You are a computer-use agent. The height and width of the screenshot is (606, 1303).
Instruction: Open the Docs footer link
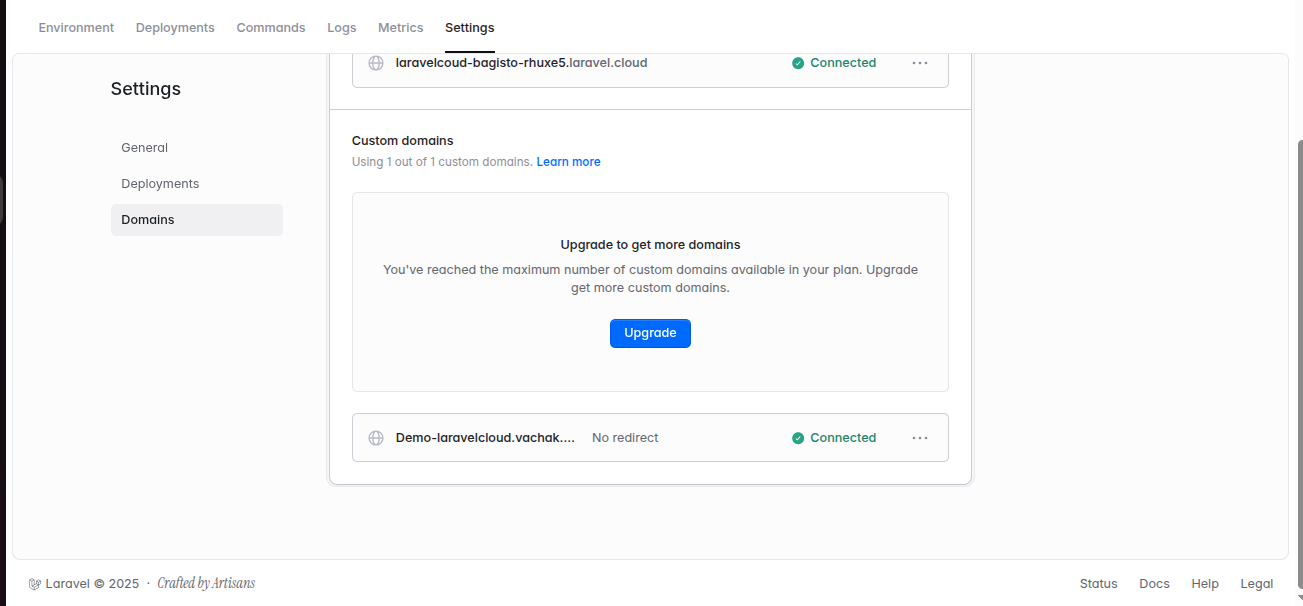click(x=1154, y=584)
